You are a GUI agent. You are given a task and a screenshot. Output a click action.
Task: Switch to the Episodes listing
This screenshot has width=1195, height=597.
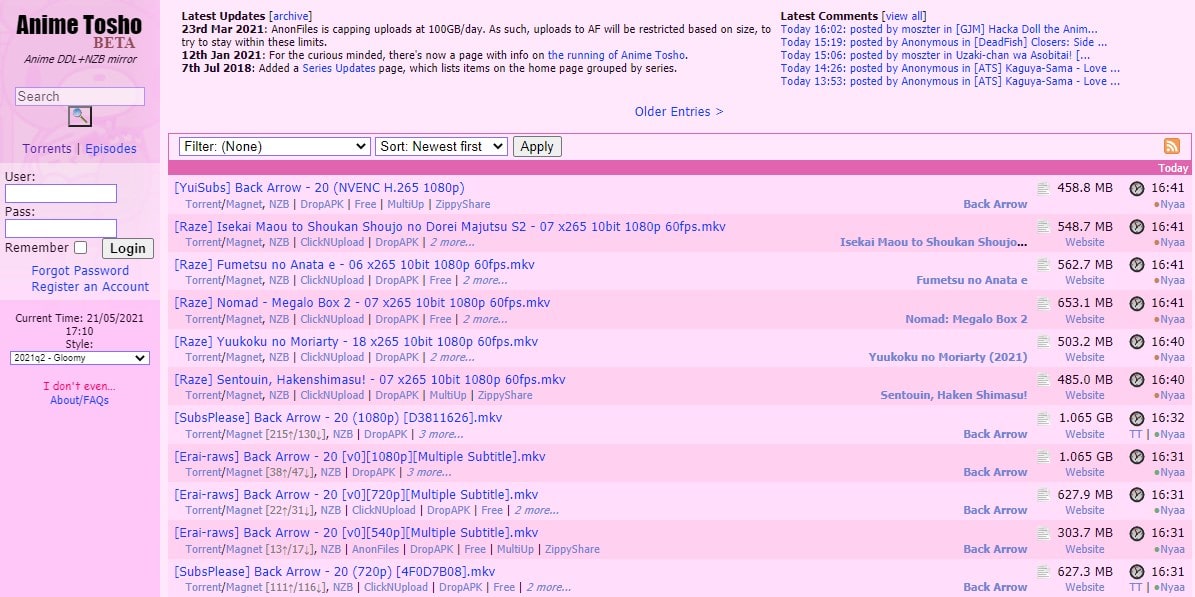pyautogui.click(x=110, y=148)
